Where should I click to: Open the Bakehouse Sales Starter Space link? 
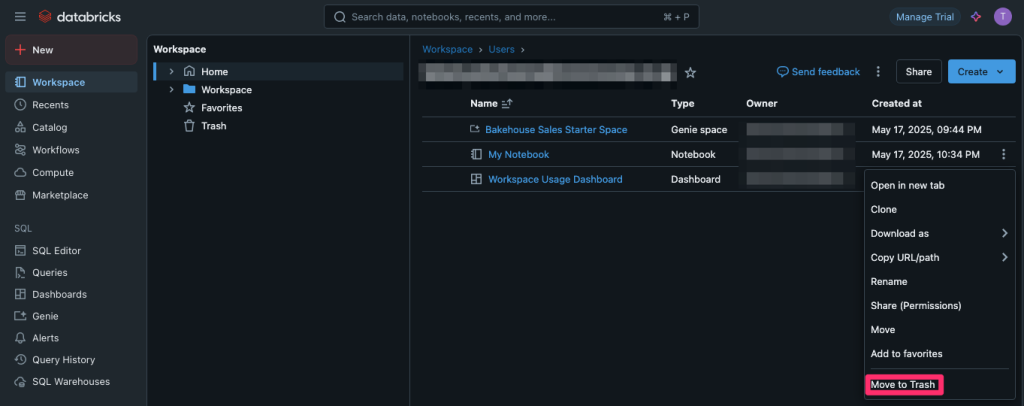tap(556, 130)
